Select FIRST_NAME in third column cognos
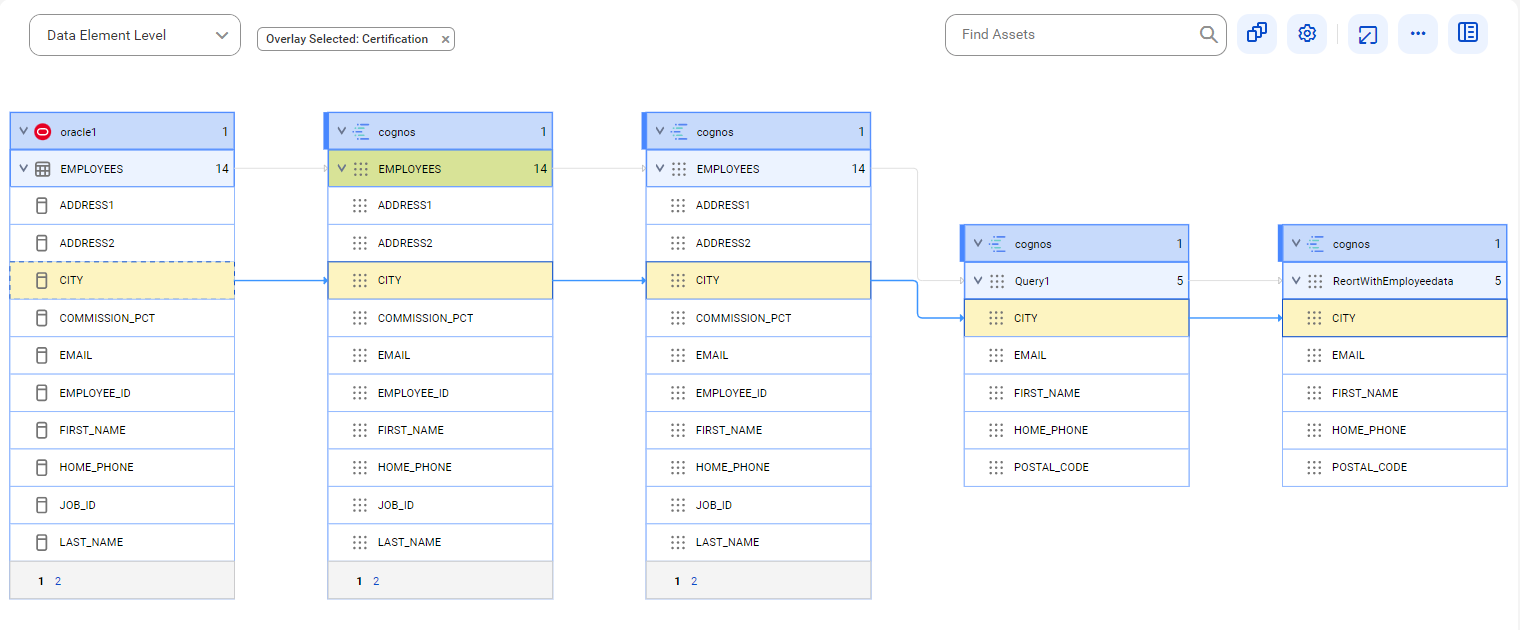Viewport: 1520px width, 630px height. (758, 430)
